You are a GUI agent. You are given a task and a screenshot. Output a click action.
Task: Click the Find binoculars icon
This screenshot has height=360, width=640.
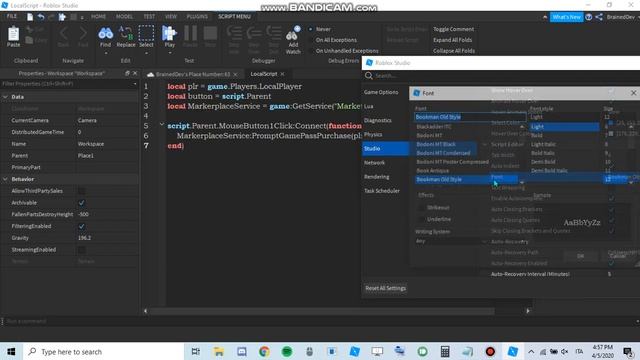[105, 33]
